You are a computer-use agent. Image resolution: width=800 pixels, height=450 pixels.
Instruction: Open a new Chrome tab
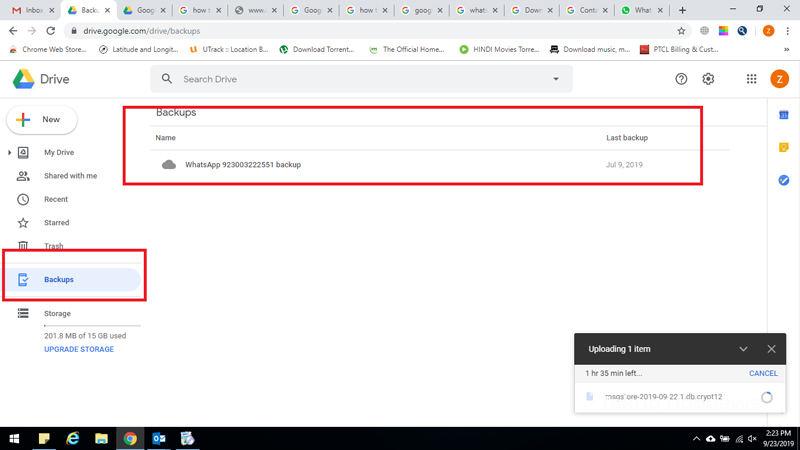click(682, 10)
